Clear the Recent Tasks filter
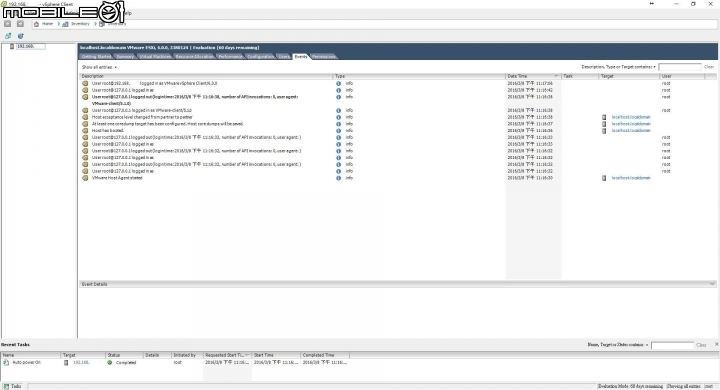 (701, 345)
